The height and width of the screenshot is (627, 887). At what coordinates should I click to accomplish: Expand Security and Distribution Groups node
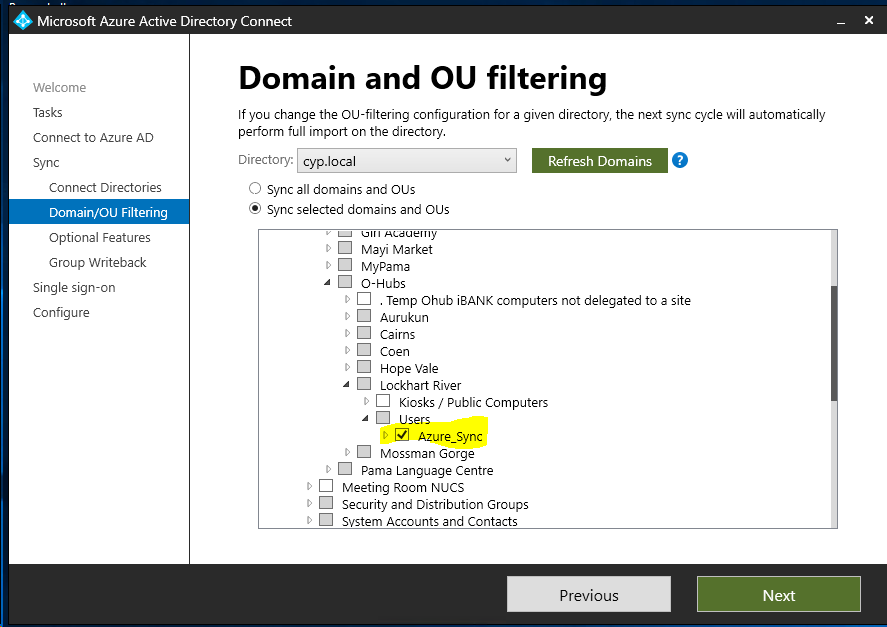[309, 503]
